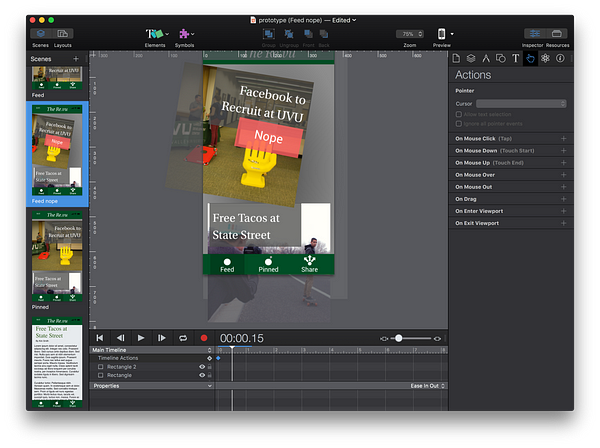
Task: Jump to start of timeline
Action: tap(100, 338)
